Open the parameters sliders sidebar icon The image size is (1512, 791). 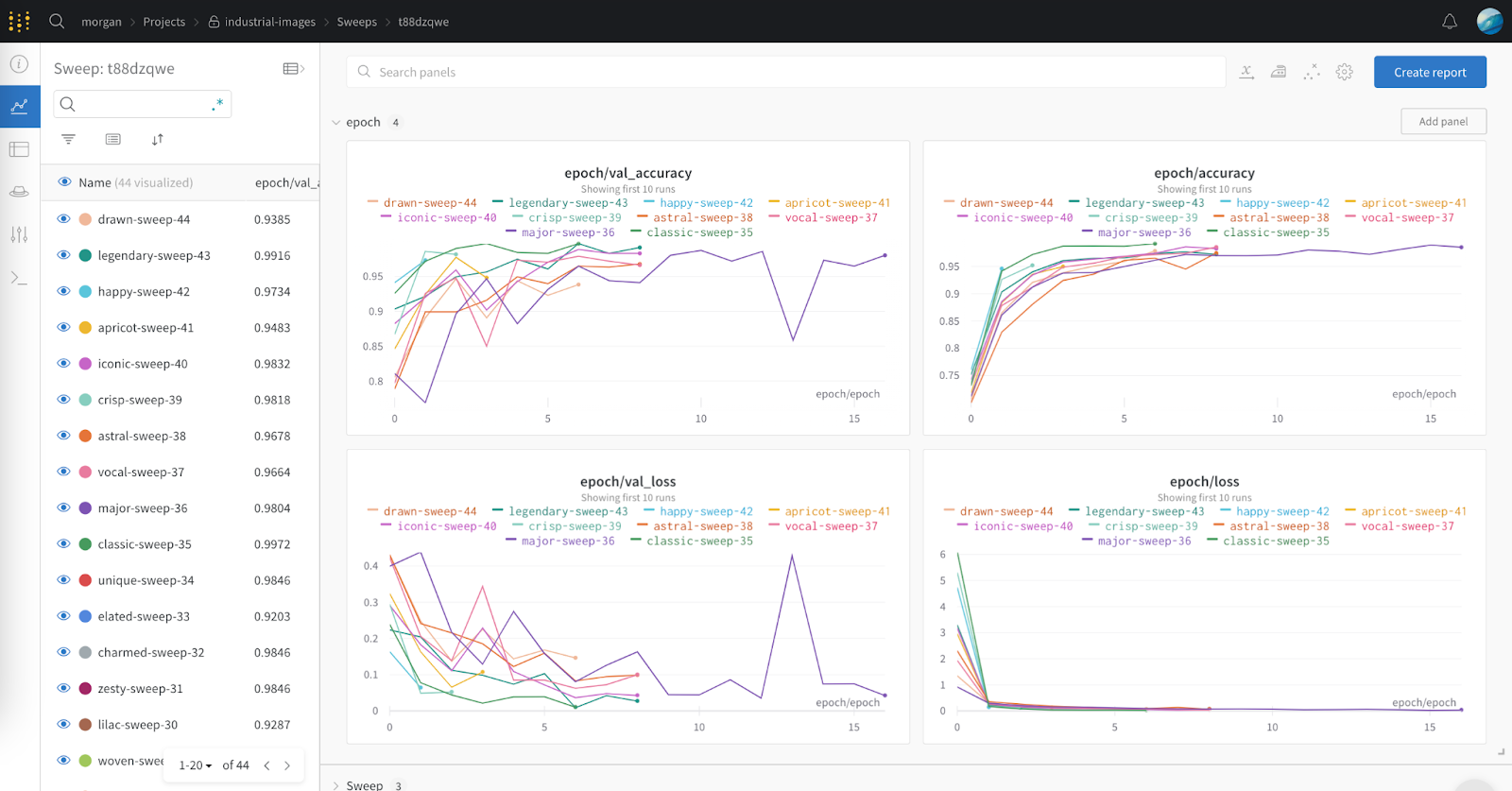tap(19, 234)
